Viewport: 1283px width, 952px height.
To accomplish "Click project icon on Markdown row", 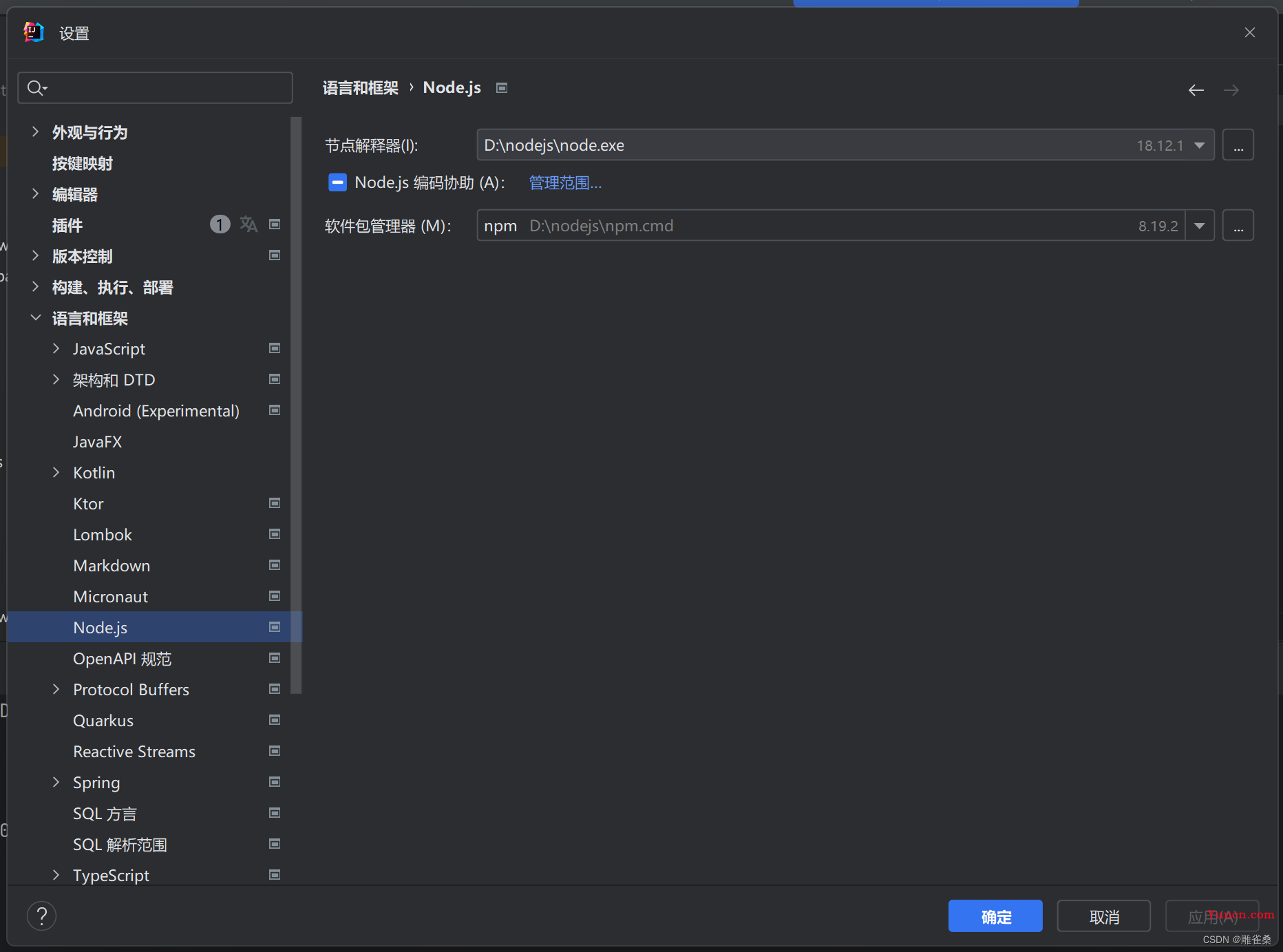I will pos(275,565).
